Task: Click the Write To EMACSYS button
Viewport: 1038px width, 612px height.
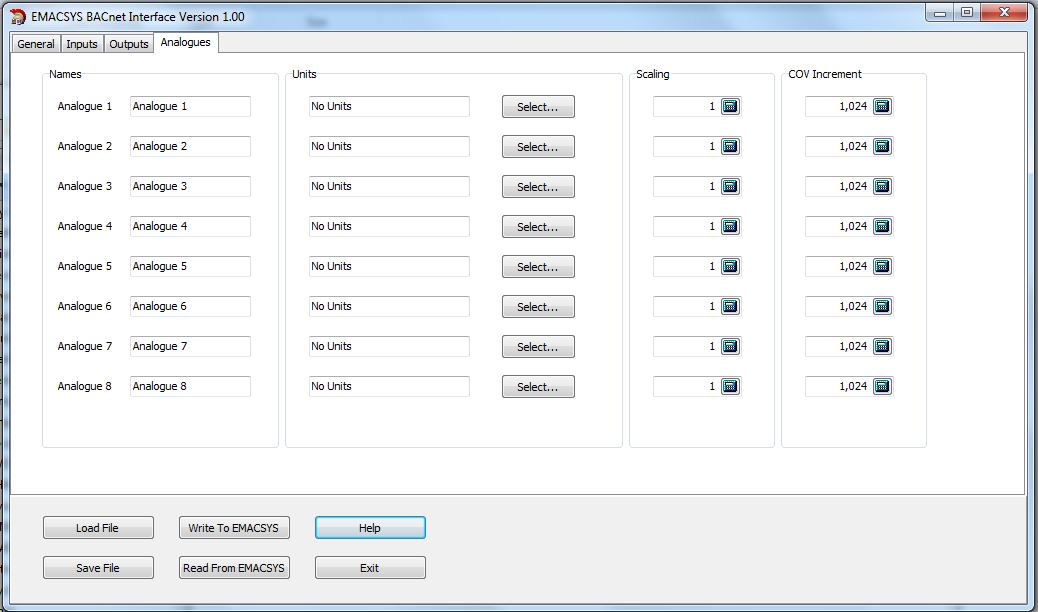Action: click(x=234, y=528)
